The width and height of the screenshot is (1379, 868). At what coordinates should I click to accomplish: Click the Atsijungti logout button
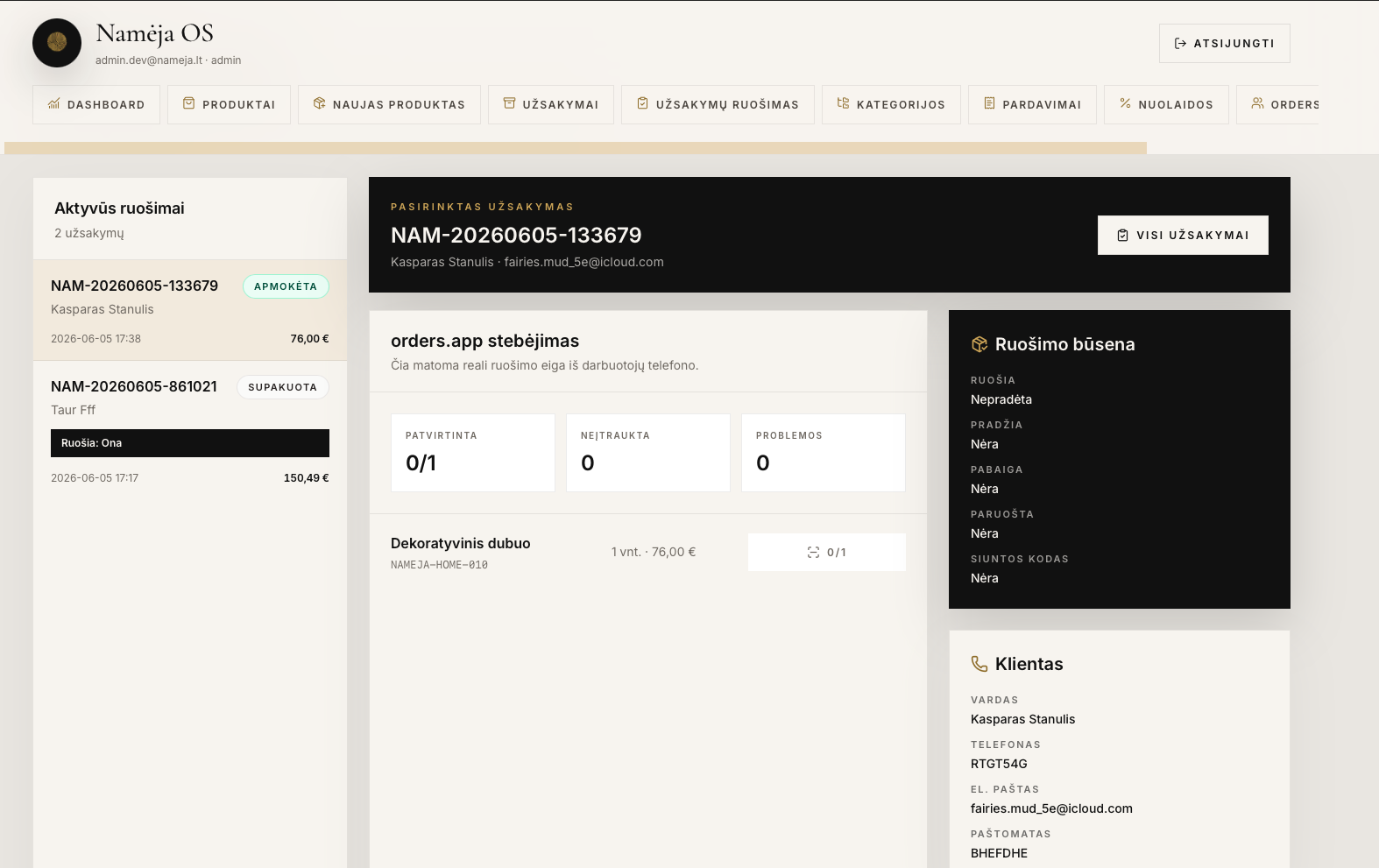coord(1225,43)
